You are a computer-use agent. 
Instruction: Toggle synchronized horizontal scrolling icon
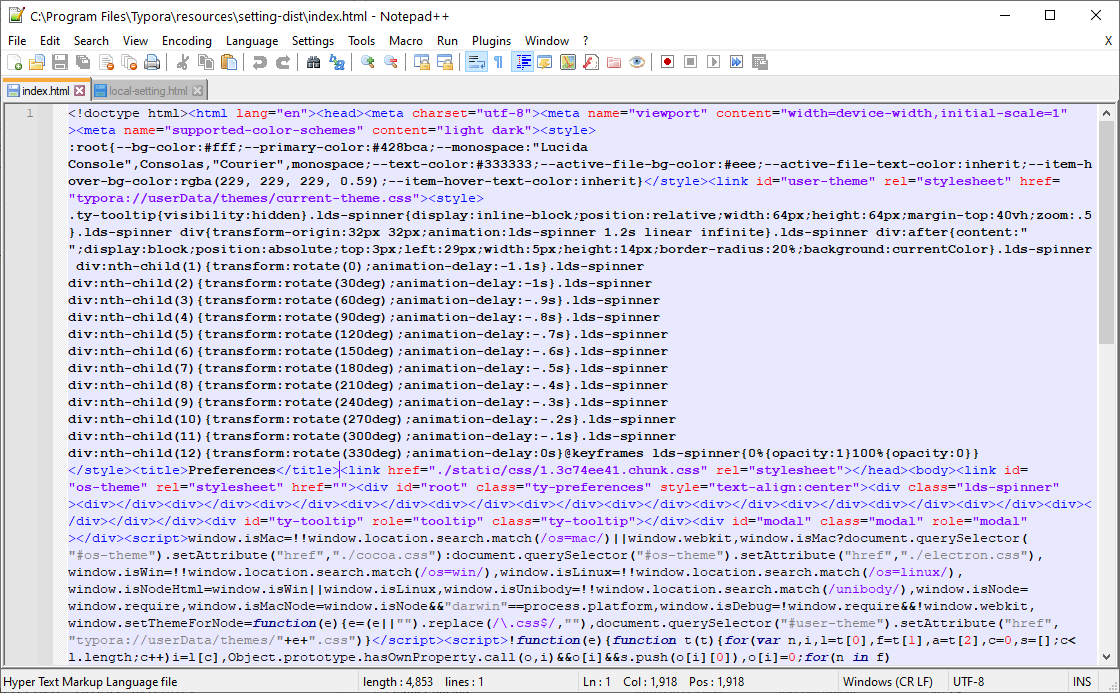coord(444,62)
